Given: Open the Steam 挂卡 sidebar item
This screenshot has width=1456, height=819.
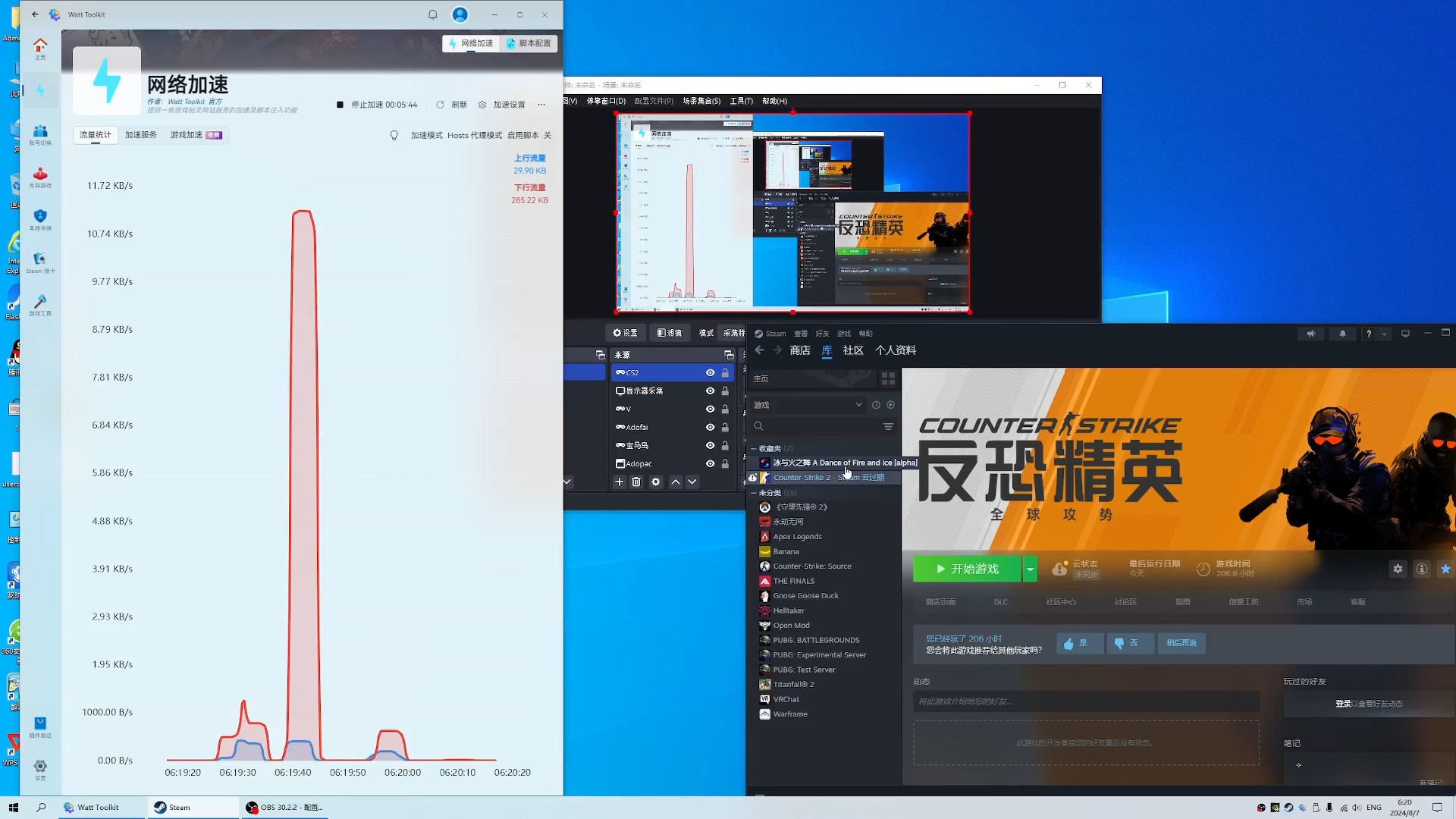Looking at the screenshot, I should tap(40, 262).
